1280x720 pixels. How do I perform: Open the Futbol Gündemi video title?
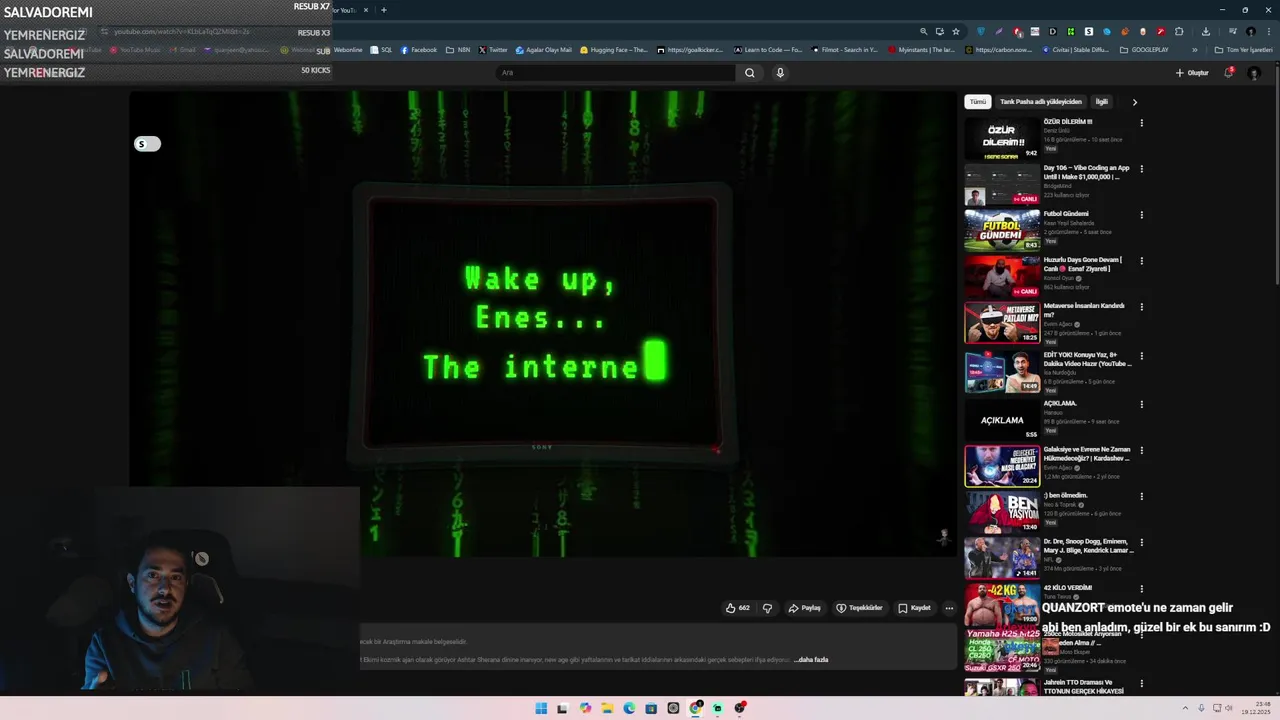(x=1066, y=214)
